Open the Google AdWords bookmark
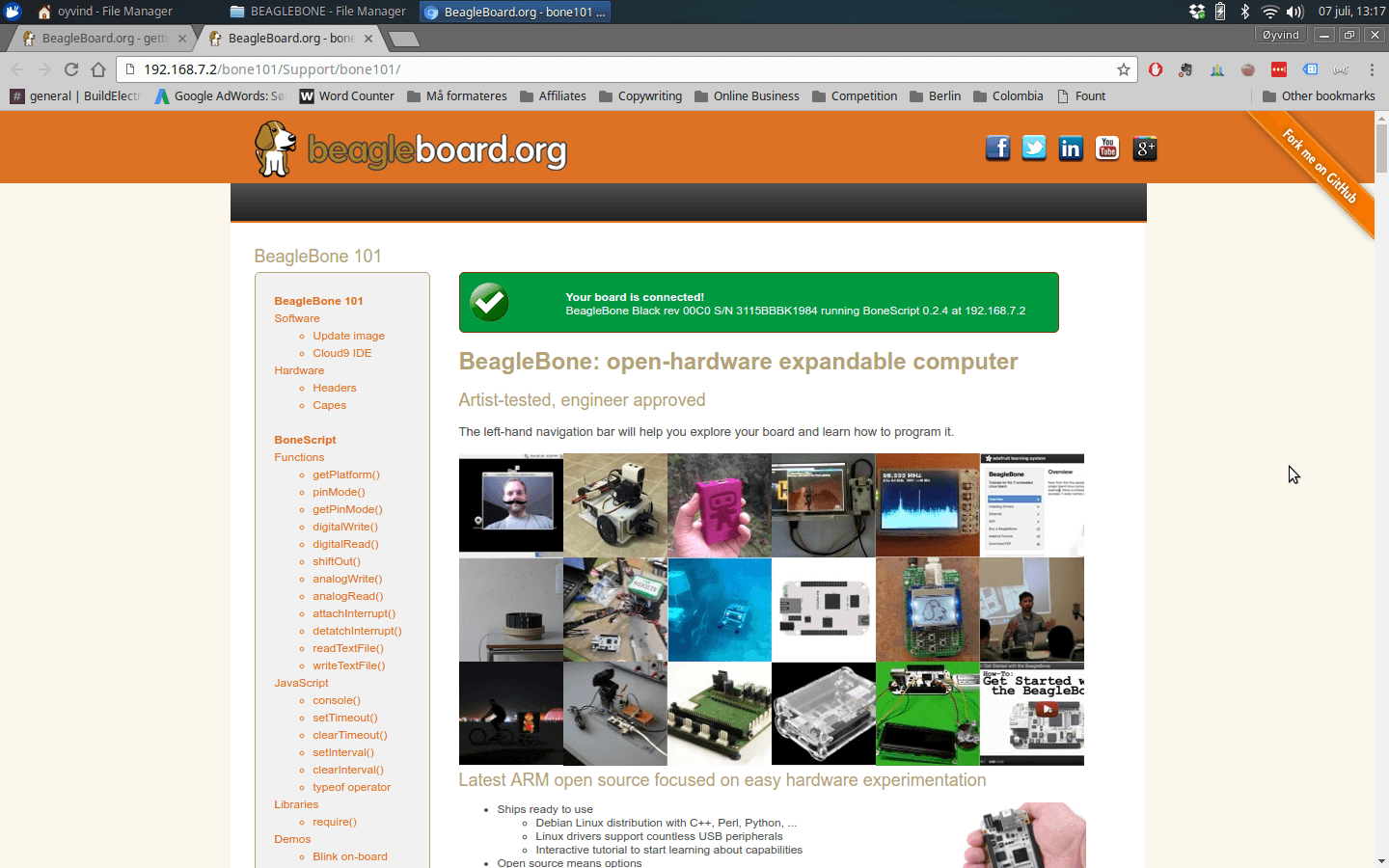Screen dimensions: 1389x868 pyautogui.click(x=221, y=96)
